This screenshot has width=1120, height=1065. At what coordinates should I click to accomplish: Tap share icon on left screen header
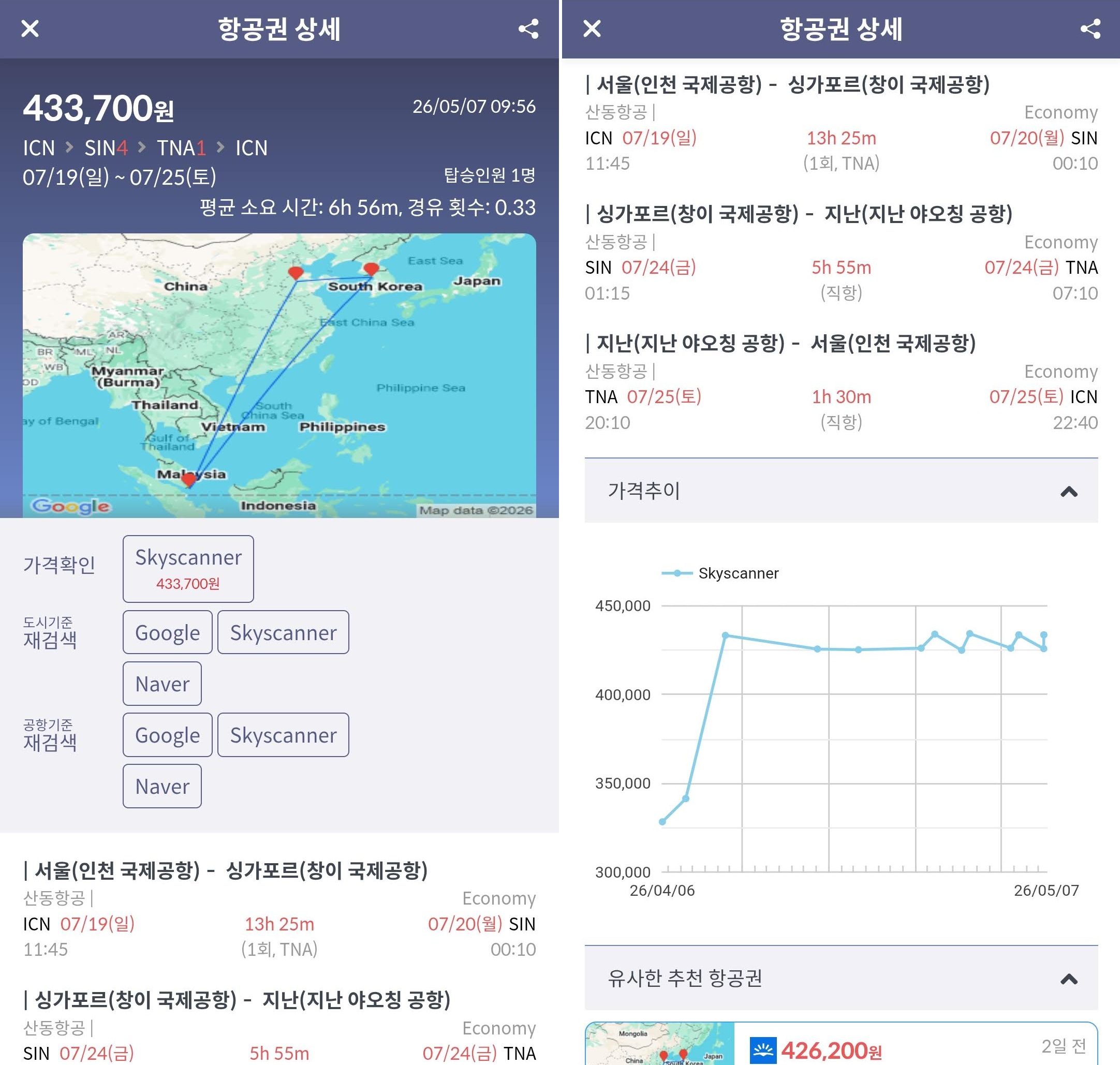(x=528, y=28)
